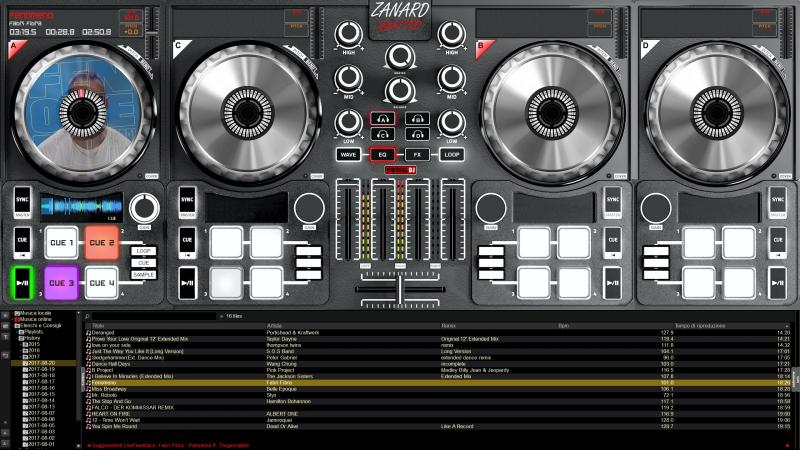This screenshot has height=450, width=800.
Task: Hit the CUE transport button on deck A
Action: [22, 242]
